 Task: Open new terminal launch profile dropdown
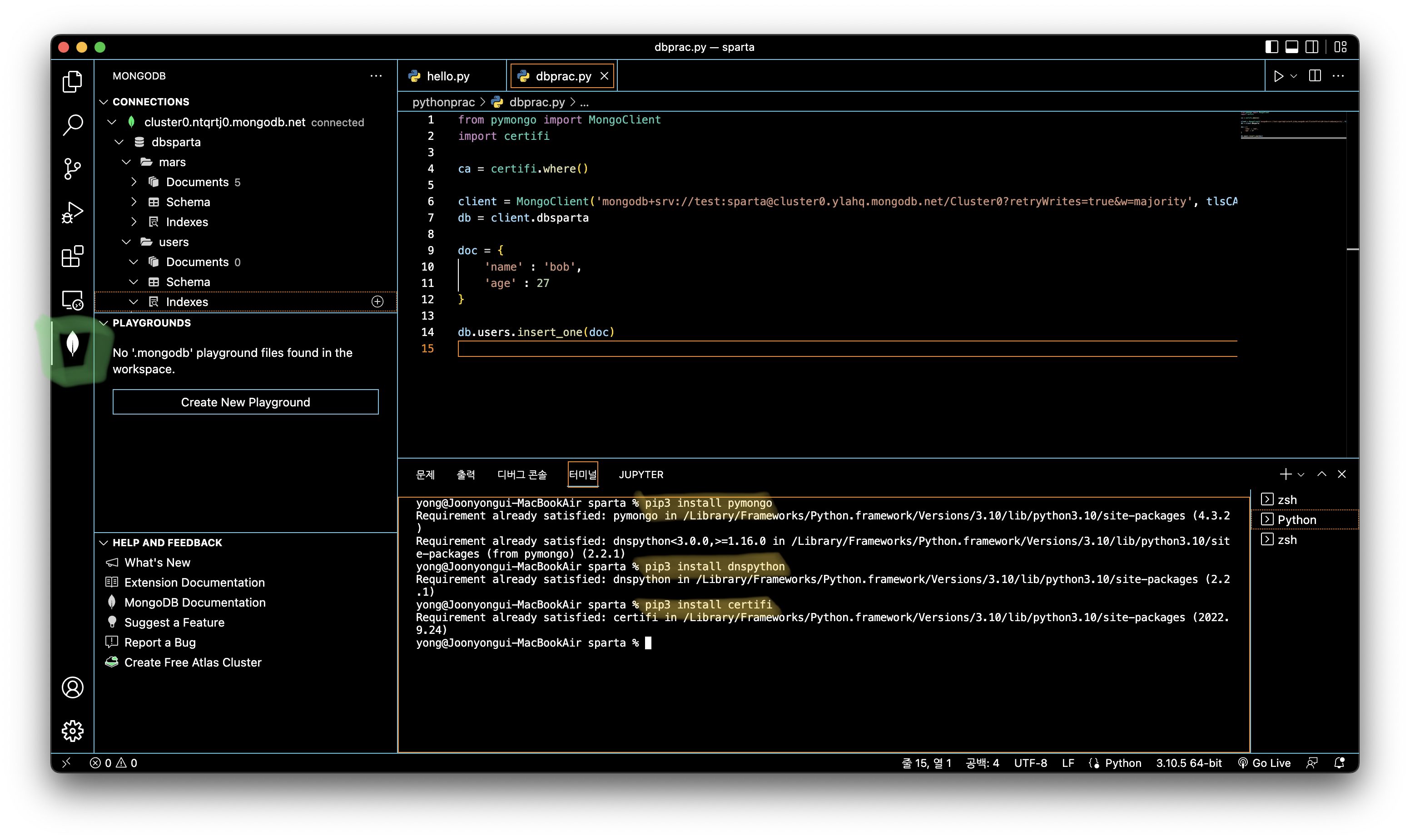click(x=1301, y=474)
